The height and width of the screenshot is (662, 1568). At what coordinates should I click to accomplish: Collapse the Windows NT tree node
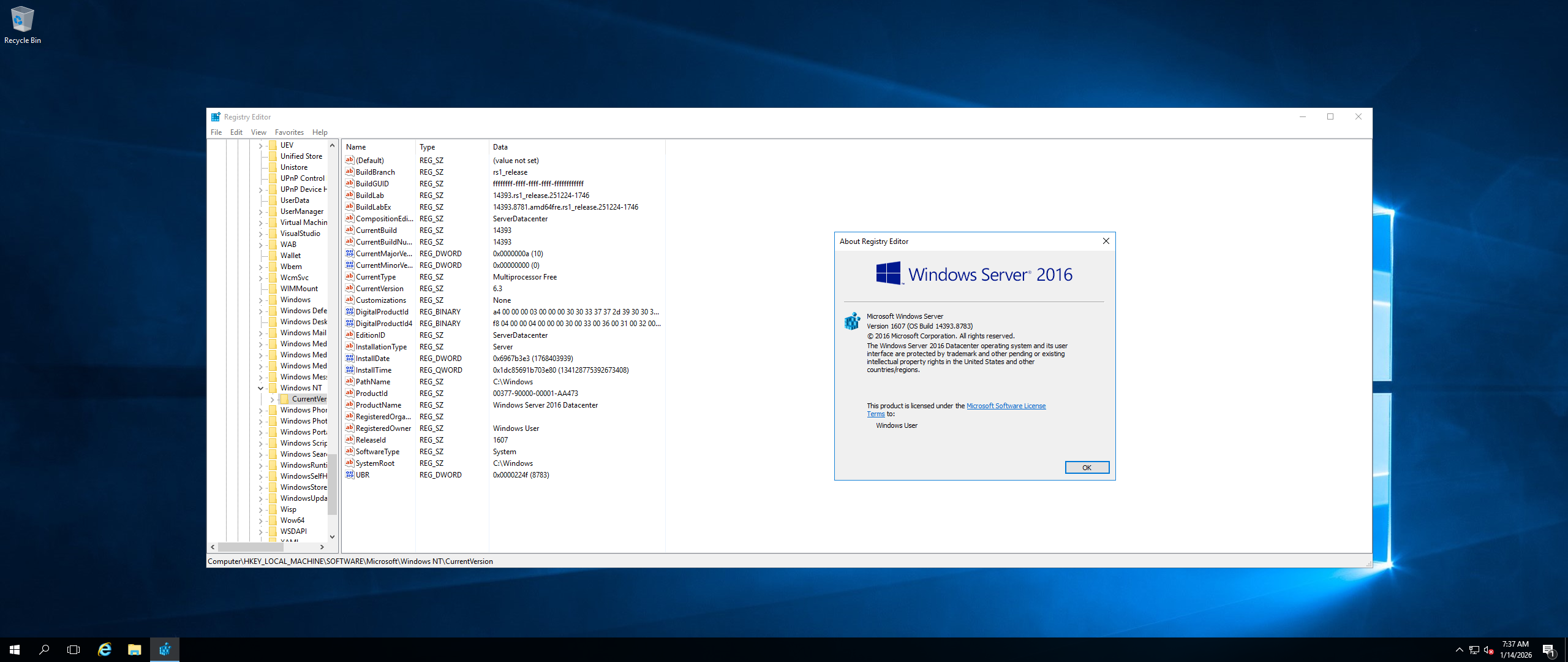tap(260, 388)
